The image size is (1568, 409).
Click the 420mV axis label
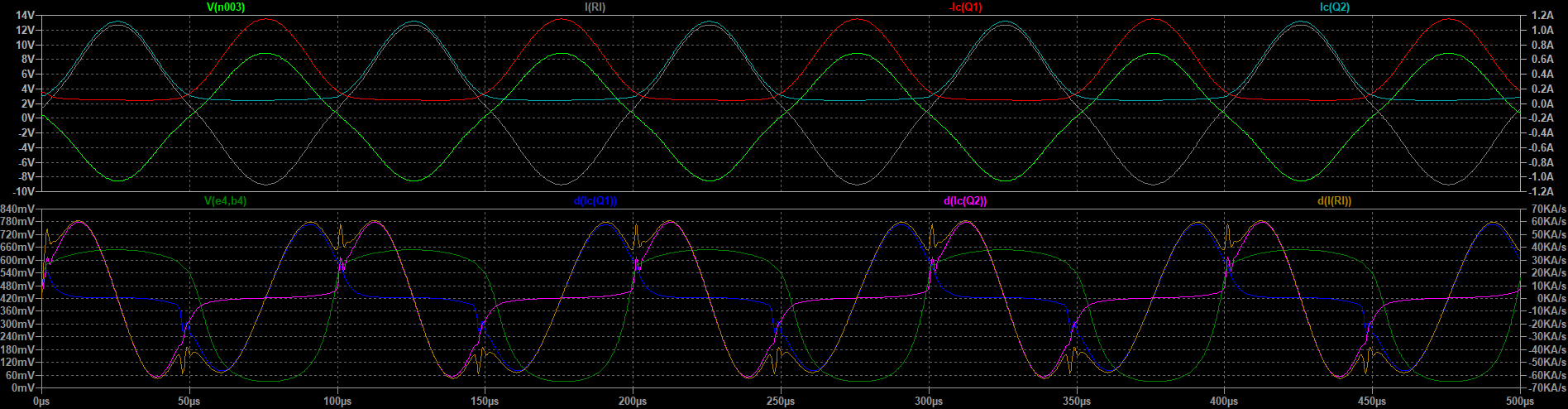pos(18,298)
